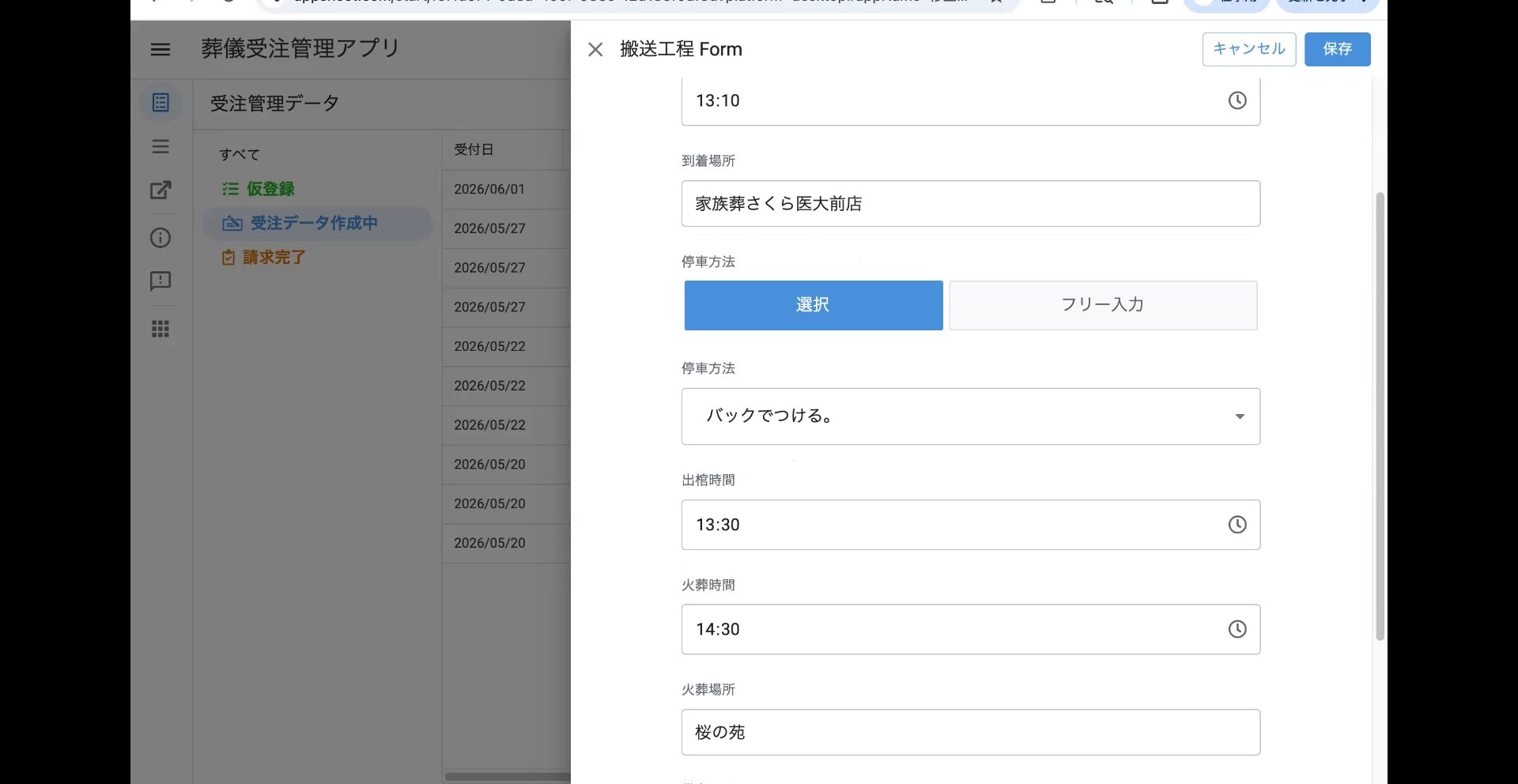Click the 保存 button

pos(1338,49)
